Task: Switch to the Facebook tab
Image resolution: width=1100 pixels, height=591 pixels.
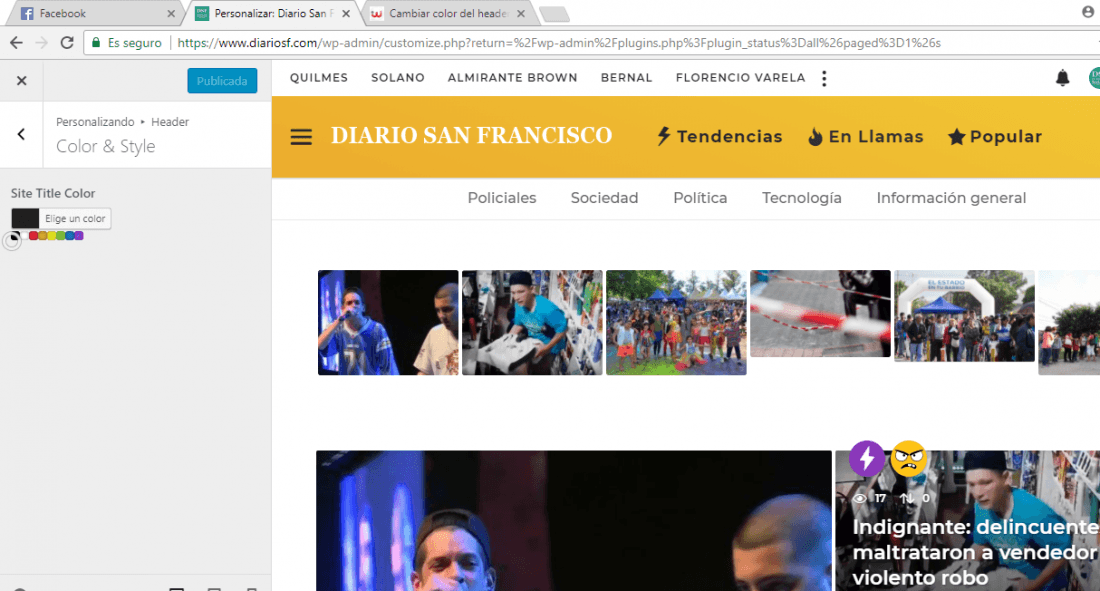Action: pos(96,13)
